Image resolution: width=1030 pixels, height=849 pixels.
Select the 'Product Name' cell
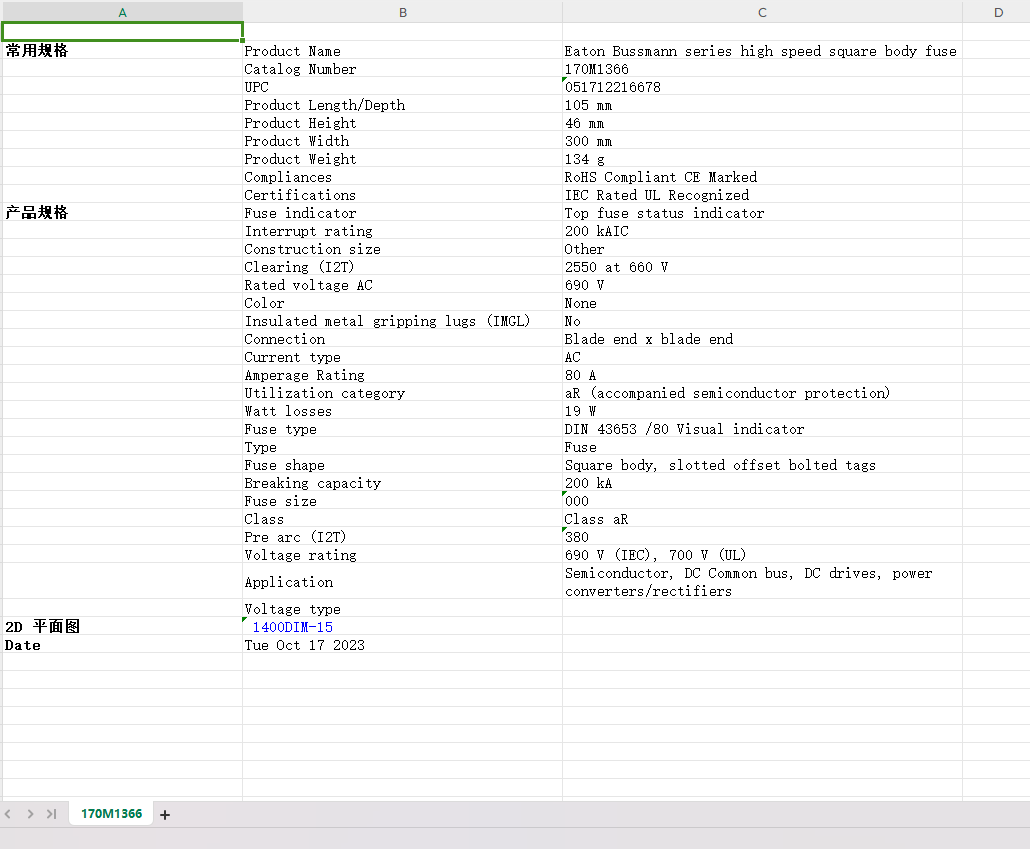click(x=403, y=51)
